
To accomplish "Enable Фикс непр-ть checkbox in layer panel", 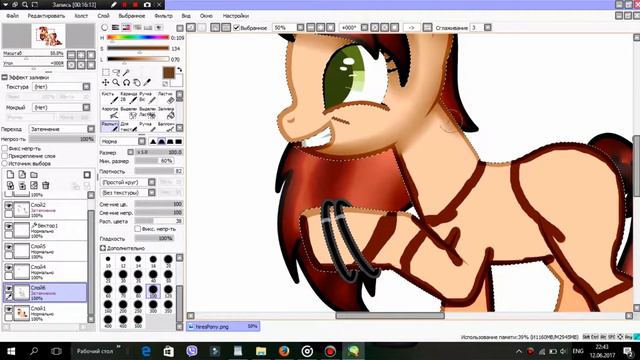I will coord(5,148).
